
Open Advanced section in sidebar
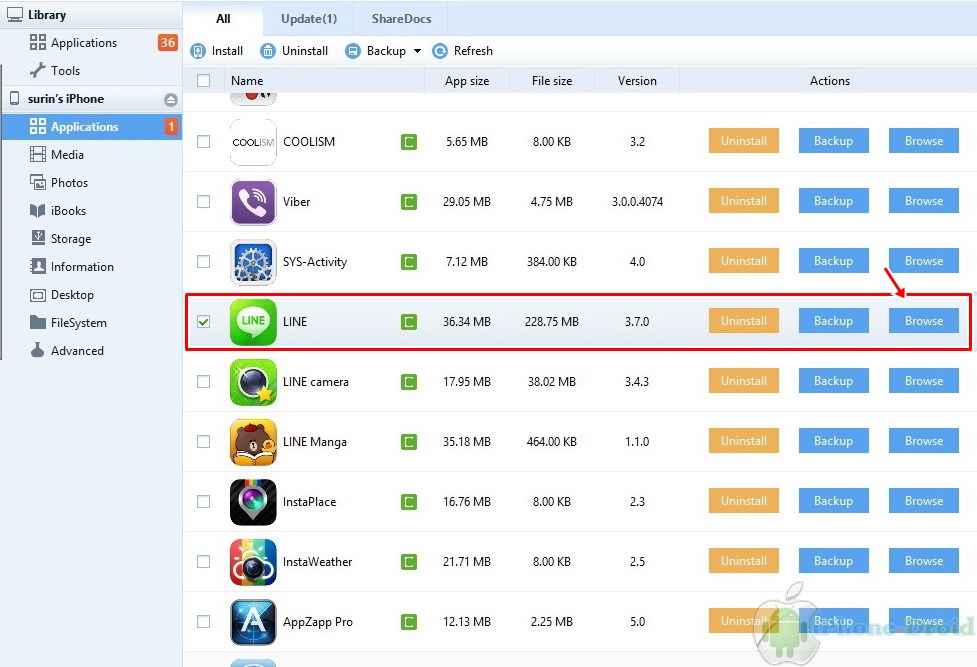tap(91, 351)
